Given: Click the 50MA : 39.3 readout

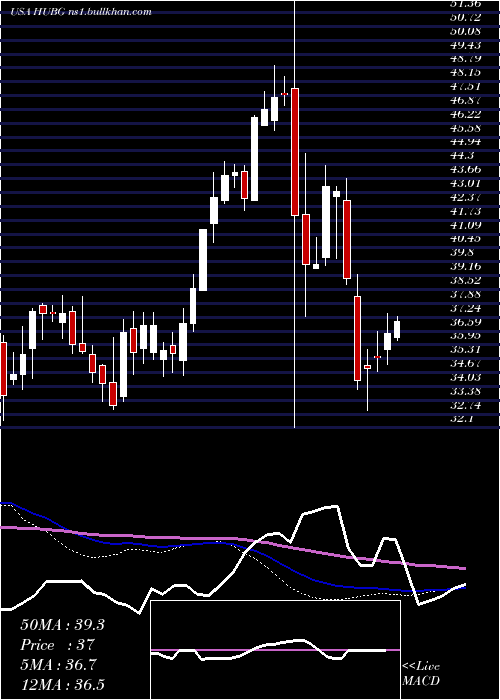Looking at the screenshot, I should coord(62,625).
